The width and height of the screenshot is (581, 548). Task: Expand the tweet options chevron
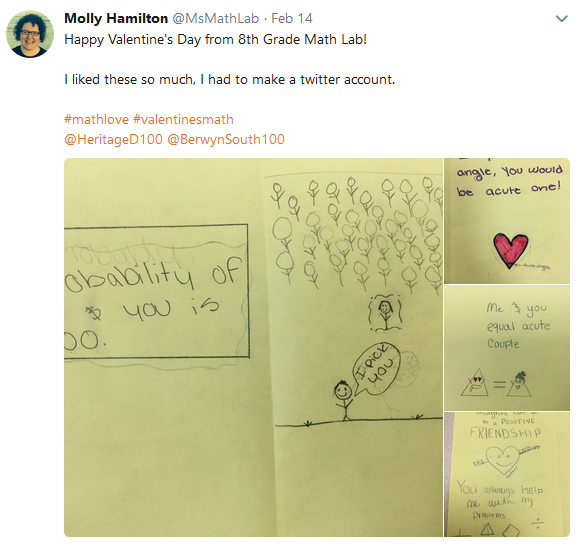pos(562,19)
